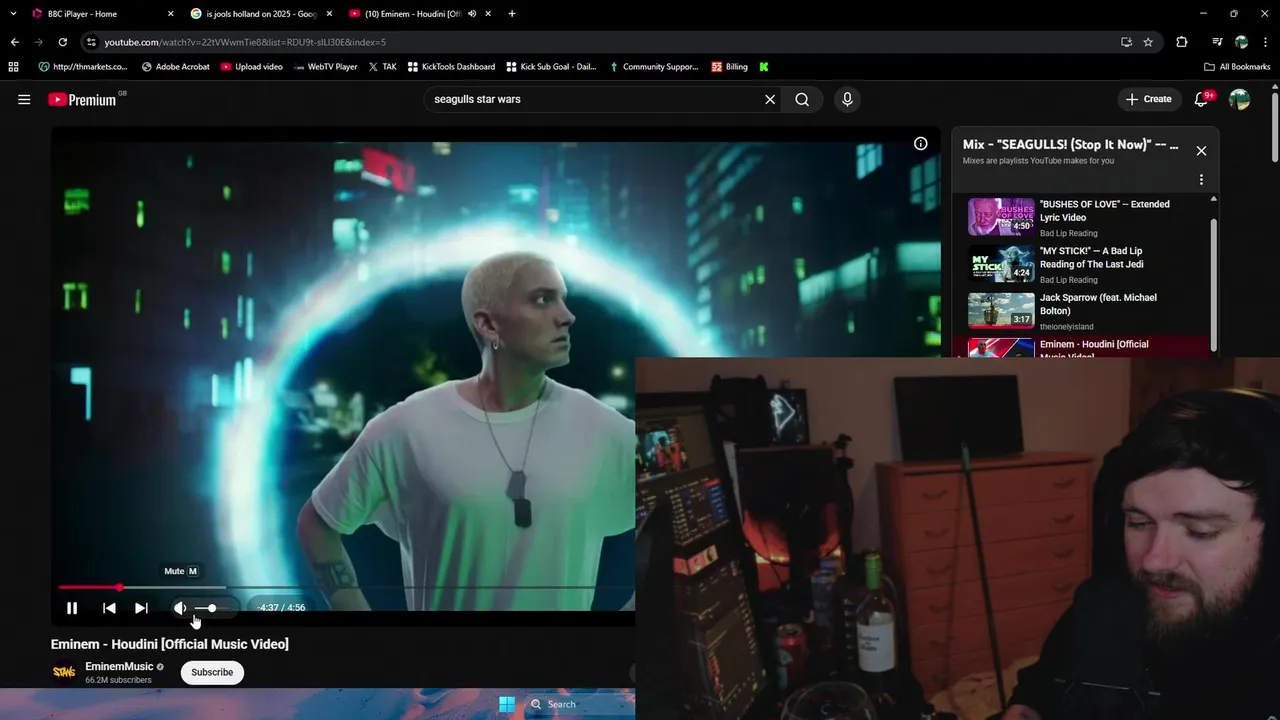The width and height of the screenshot is (1280, 720).
Task: Mute the video with the speaker icon
Action: coord(180,608)
